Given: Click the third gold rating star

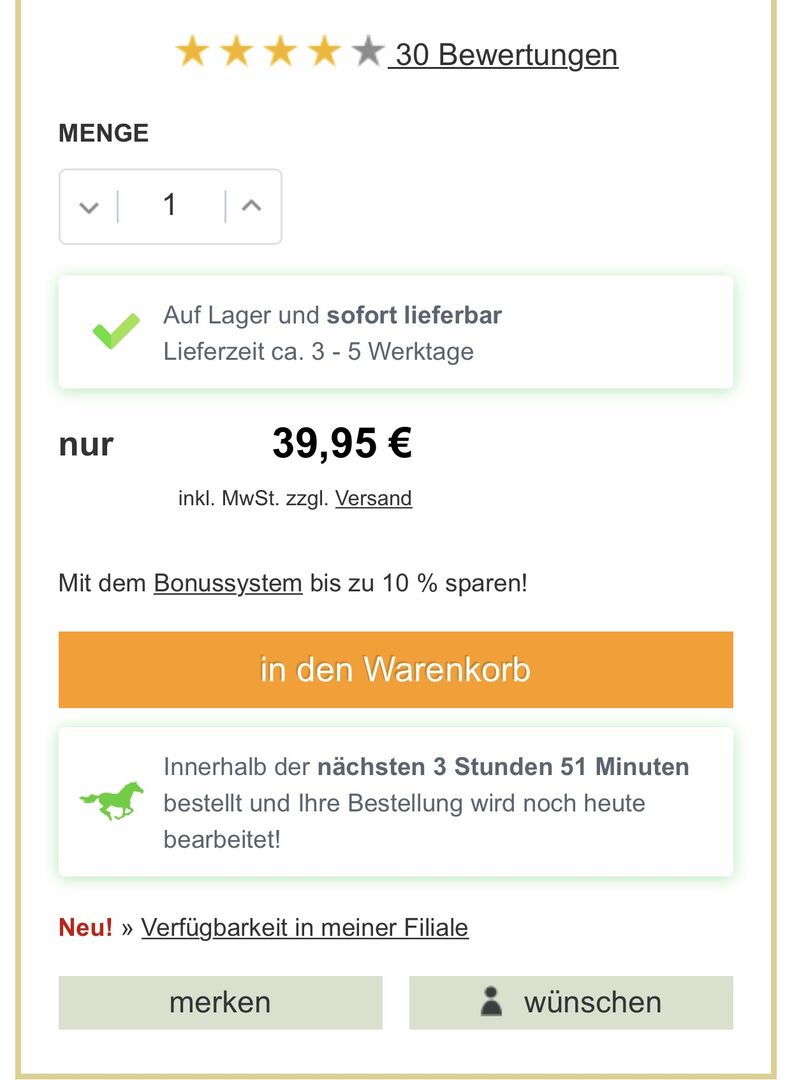Looking at the screenshot, I should pos(280,51).
